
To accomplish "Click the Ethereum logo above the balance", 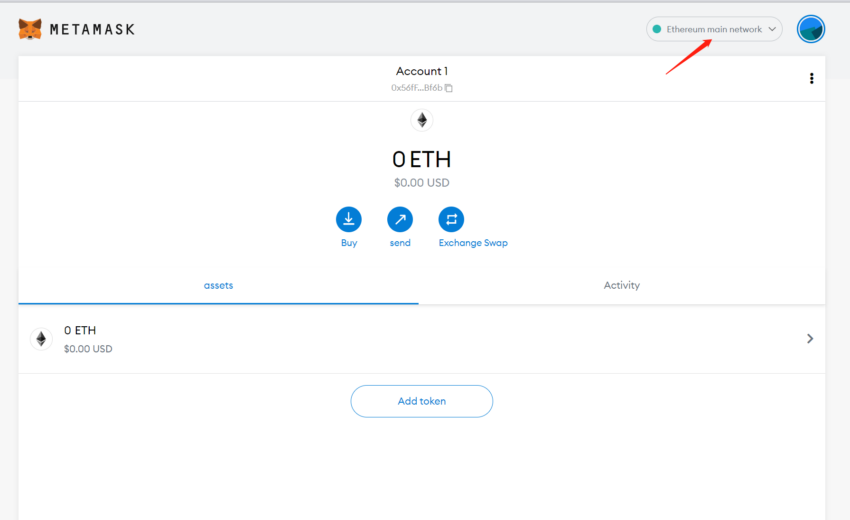I will click(x=422, y=120).
